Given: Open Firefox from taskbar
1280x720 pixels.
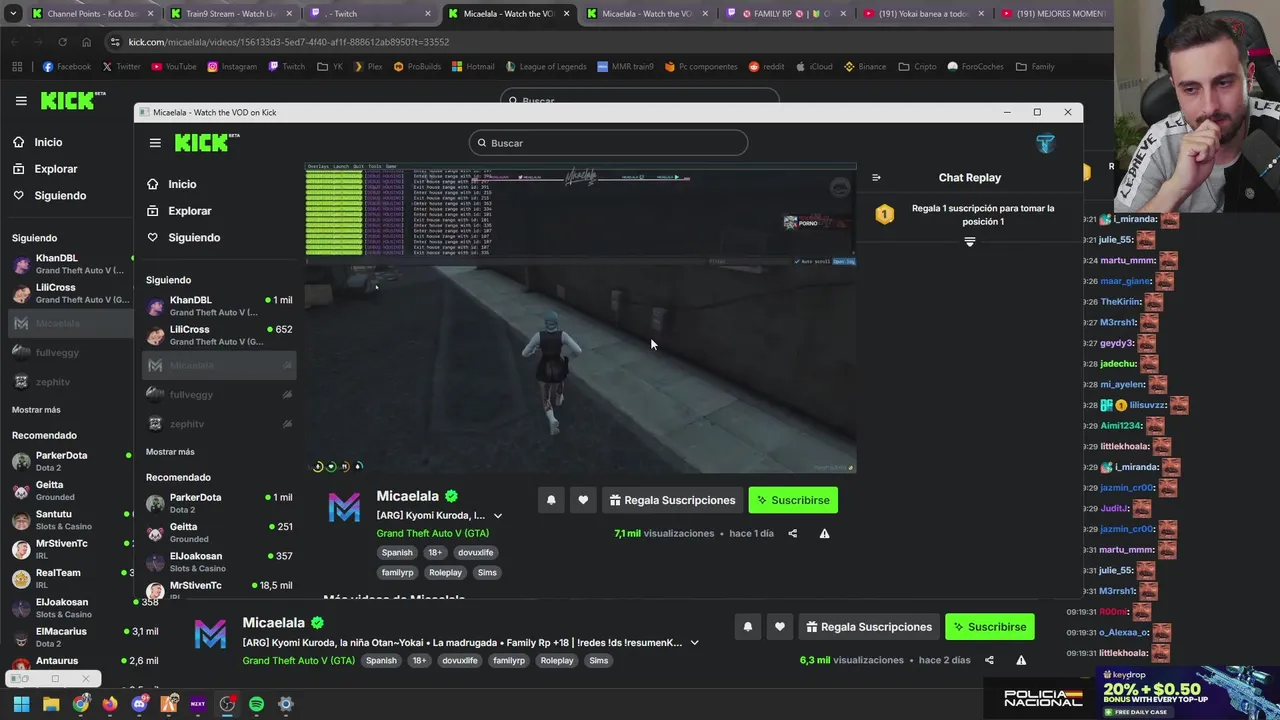Looking at the screenshot, I should pos(110,704).
